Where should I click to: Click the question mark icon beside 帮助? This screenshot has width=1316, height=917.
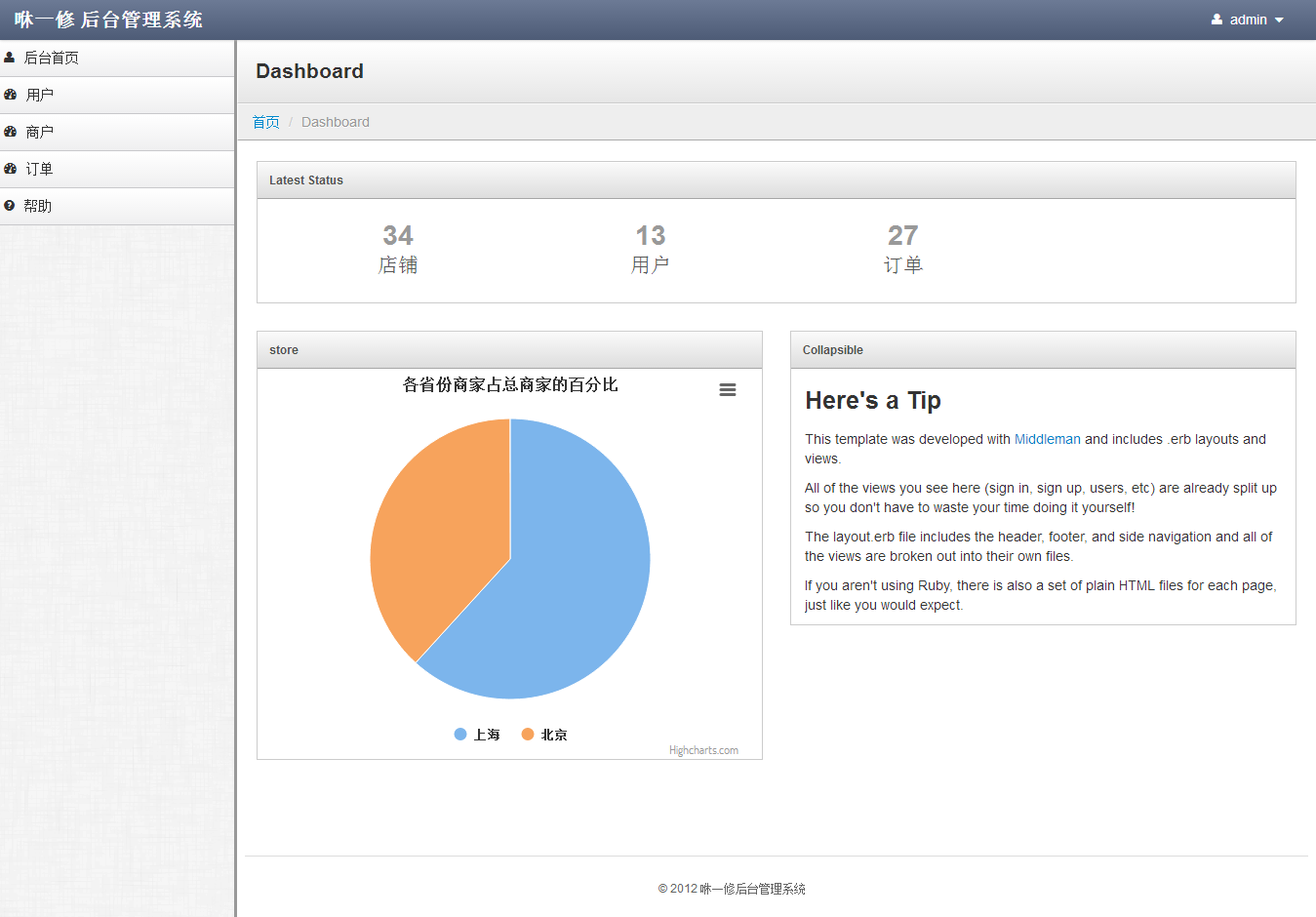9,206
